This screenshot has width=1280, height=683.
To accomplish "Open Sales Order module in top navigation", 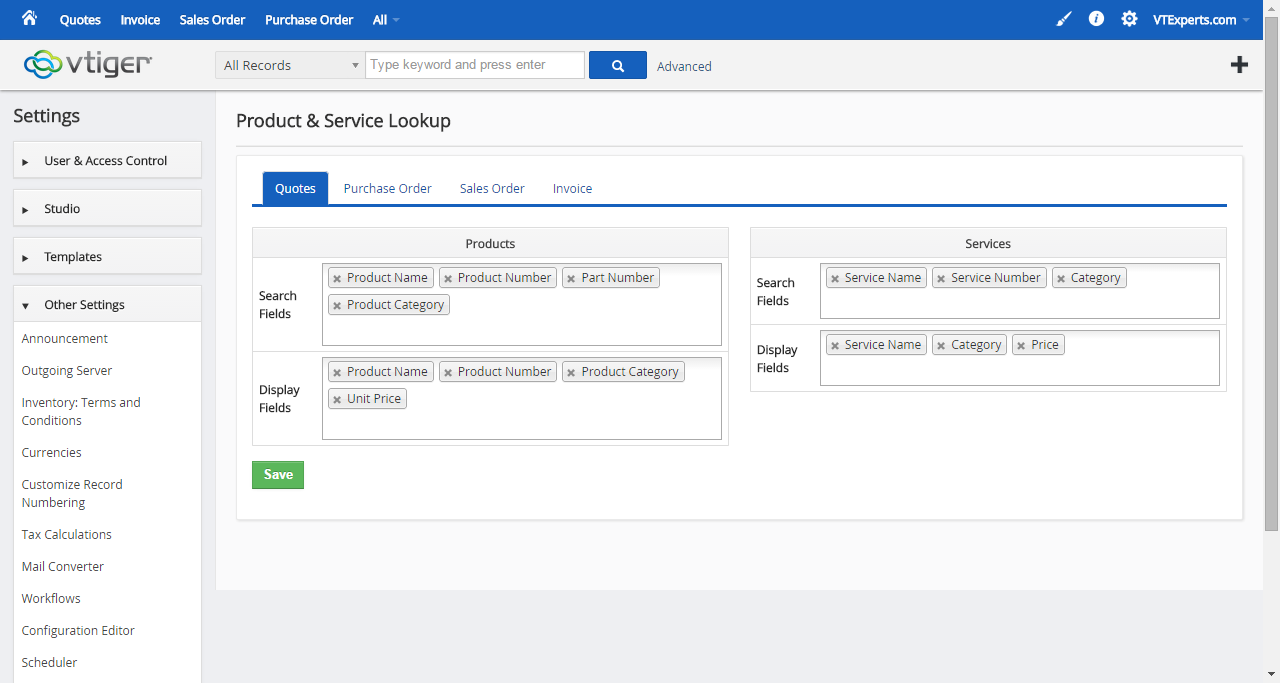I will coord(212,20).
